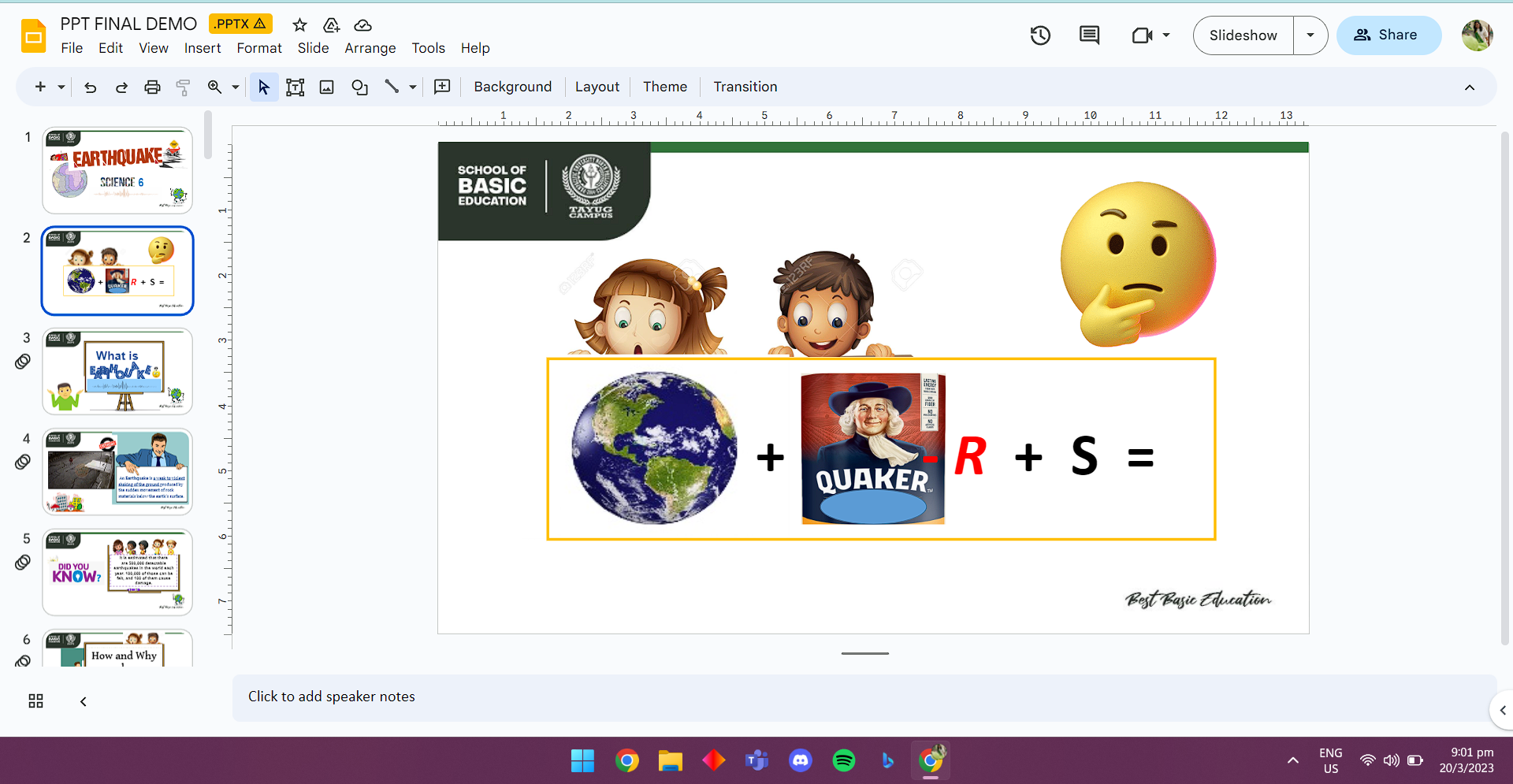
Task: Open version history clock icon
Action: coord(1040,35)
